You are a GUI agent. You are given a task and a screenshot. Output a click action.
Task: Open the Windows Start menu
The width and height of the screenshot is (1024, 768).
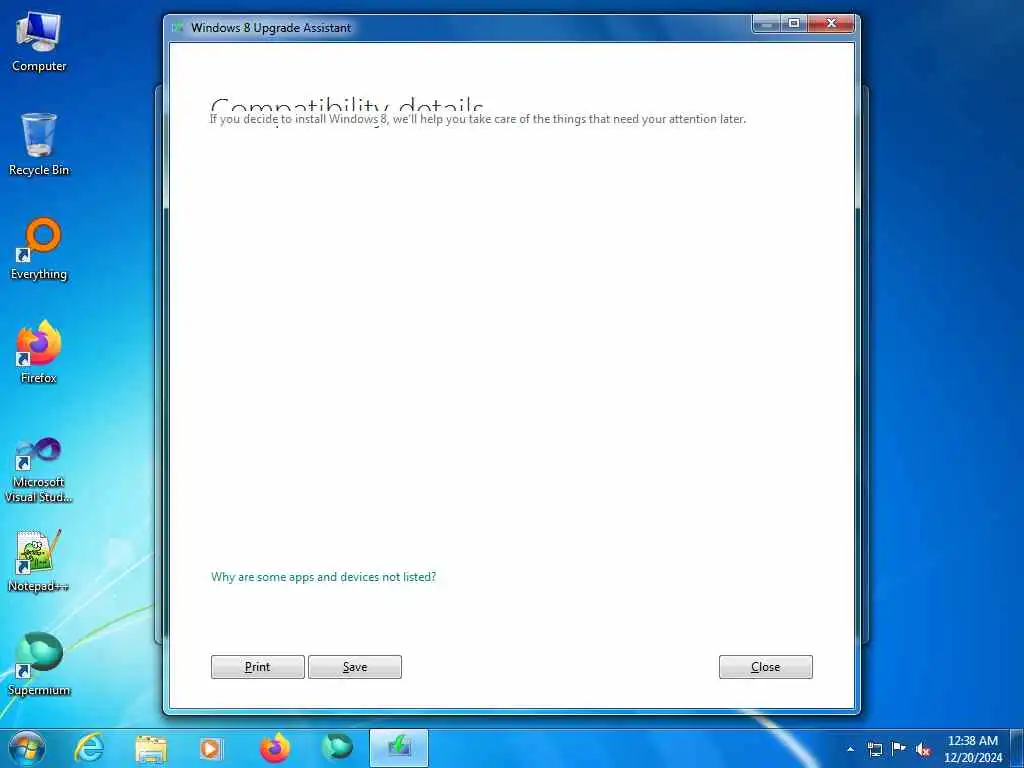click(x=27, y=748)
